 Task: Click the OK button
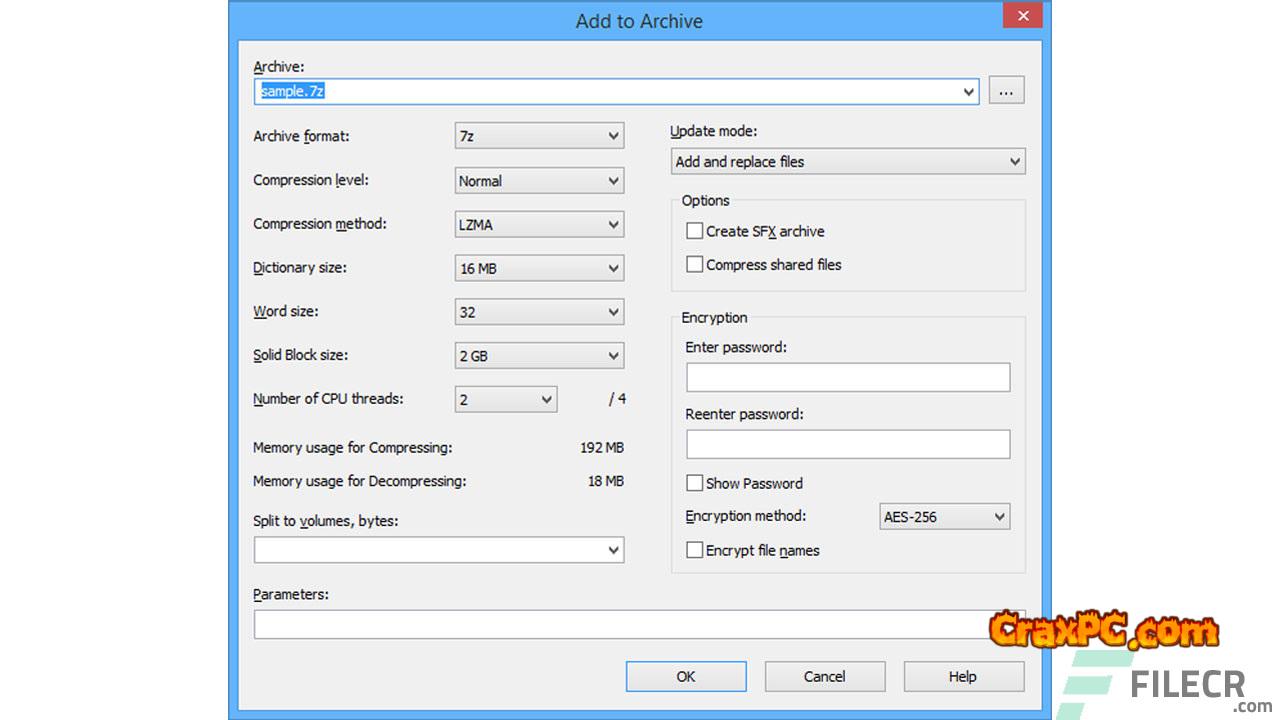pyautogui.click(x=686, y=677)
